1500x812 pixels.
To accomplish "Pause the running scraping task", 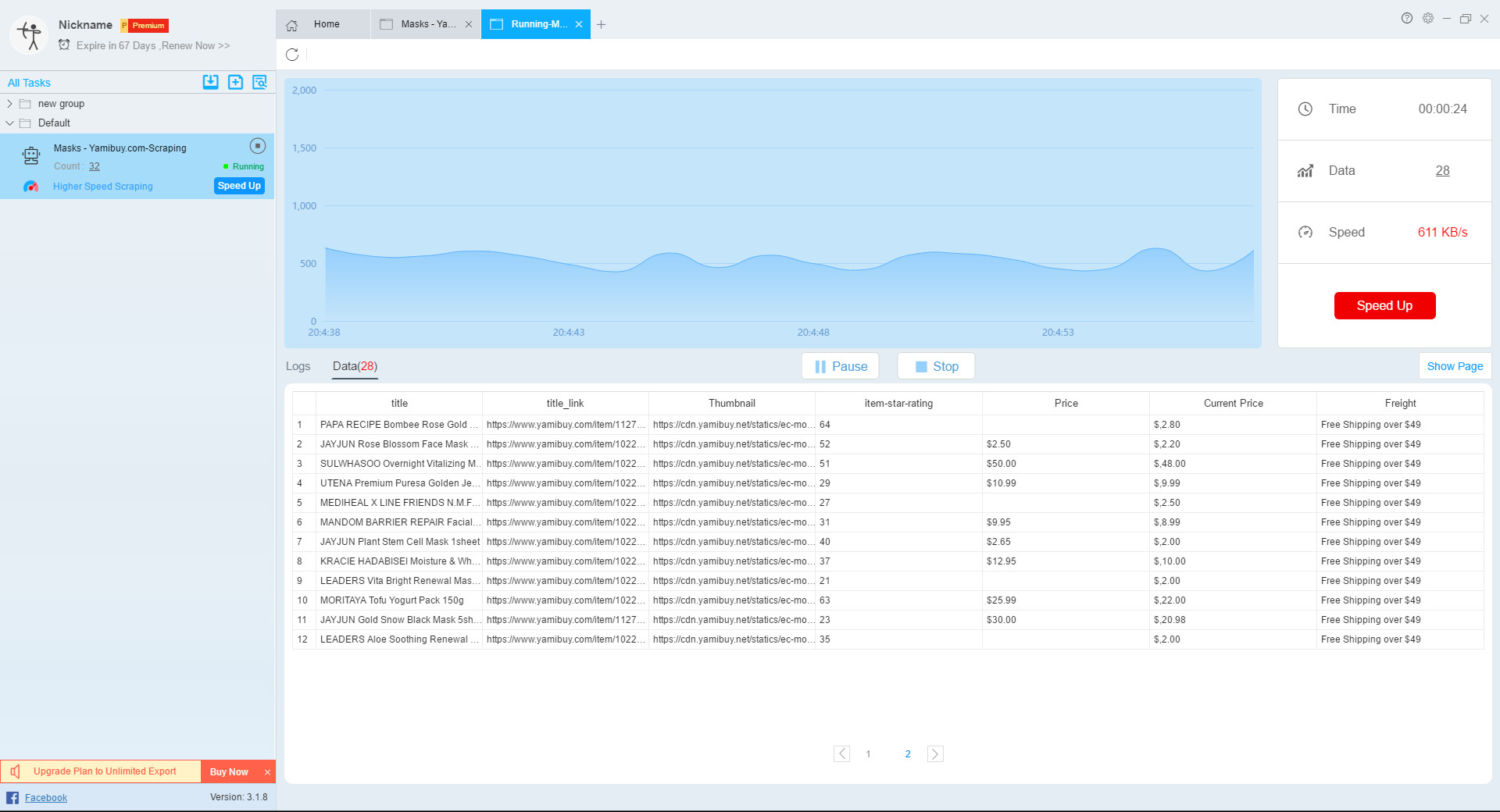I will [x=841, y=366].
